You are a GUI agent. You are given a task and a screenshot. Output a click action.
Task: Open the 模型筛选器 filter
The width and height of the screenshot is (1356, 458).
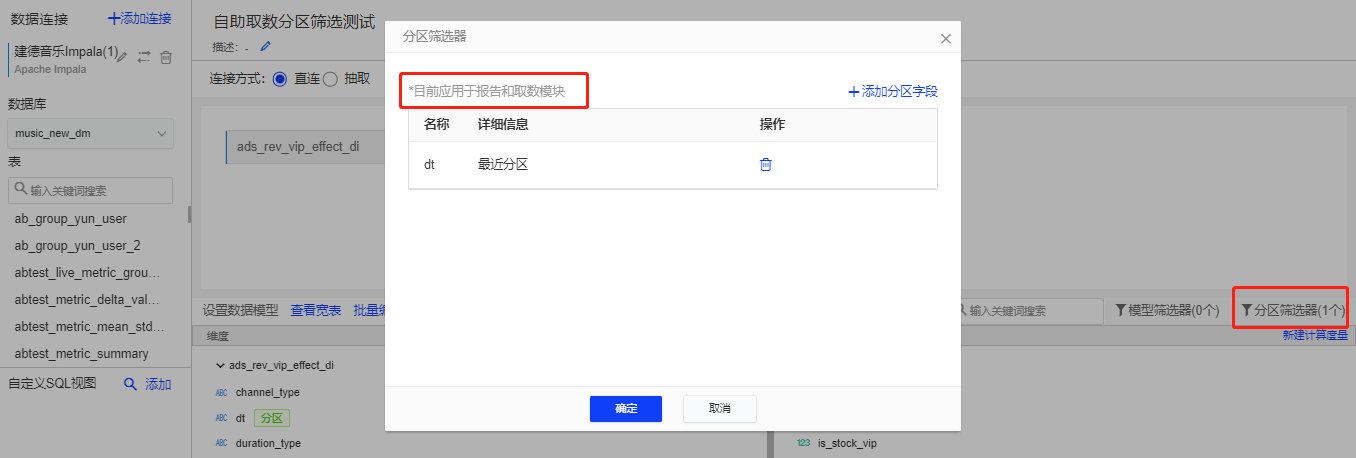point(1167,311)
